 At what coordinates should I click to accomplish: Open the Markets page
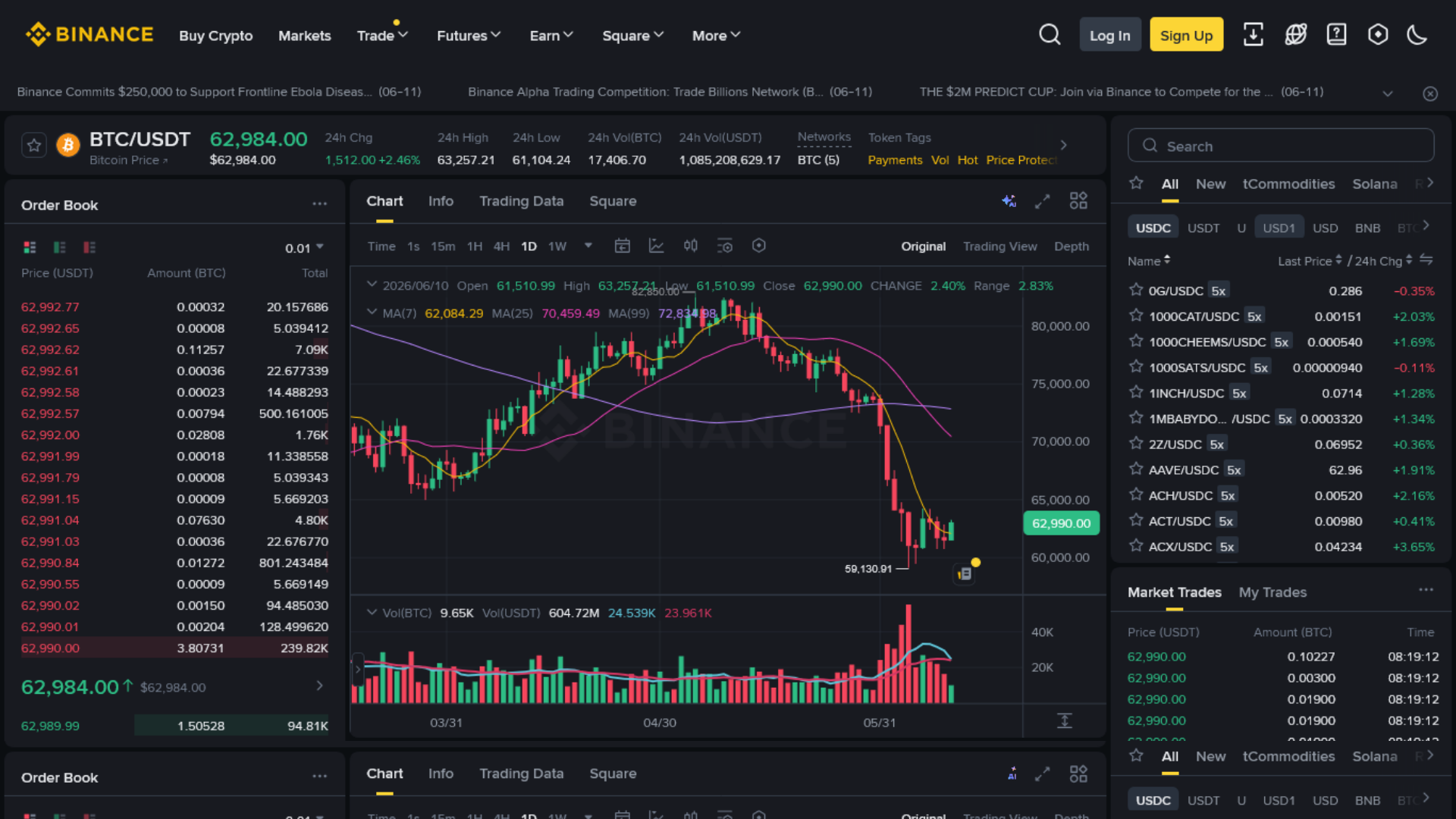tap(304, 36)
